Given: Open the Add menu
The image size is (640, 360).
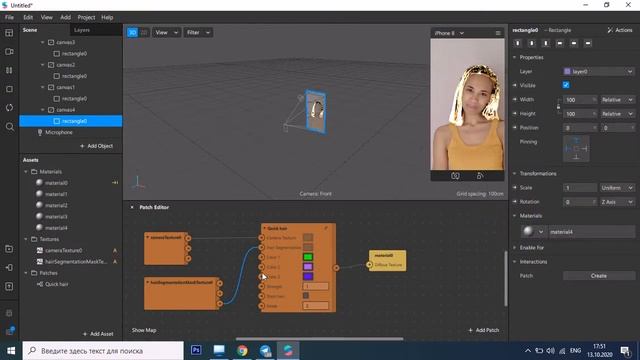Looking at the screenshot, I should pos(65,18).
